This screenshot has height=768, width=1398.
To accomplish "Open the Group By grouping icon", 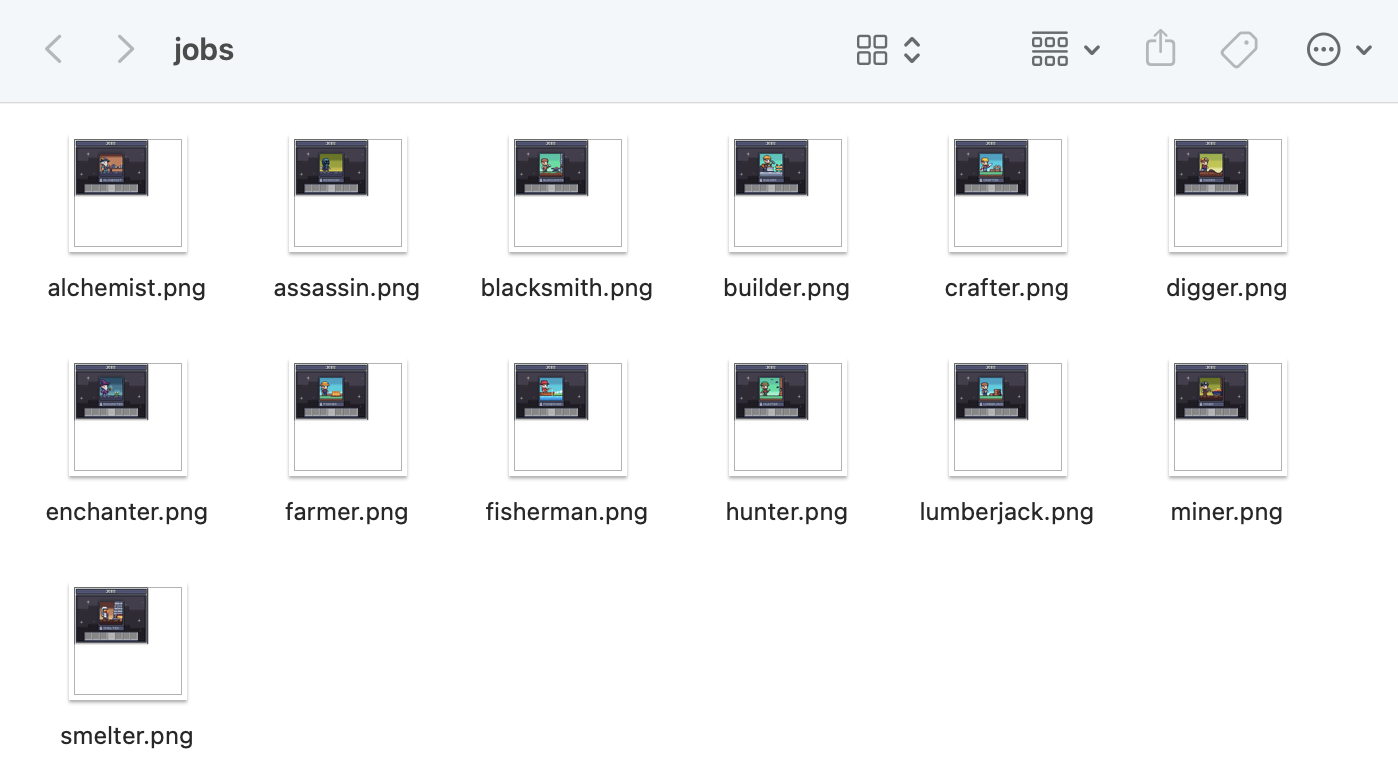I will (1049, 49).
